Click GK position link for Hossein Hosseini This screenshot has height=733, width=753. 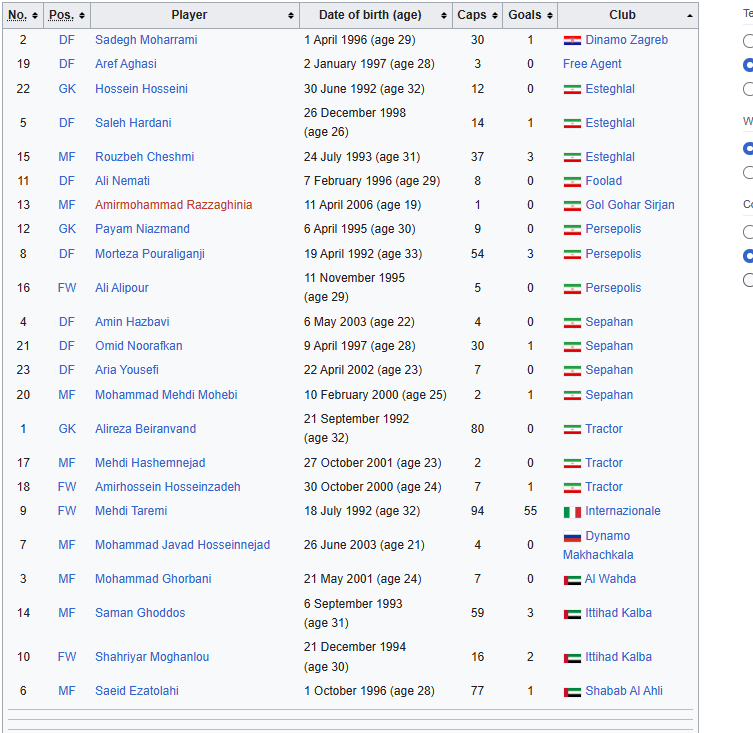pyautogui.click(x=67, y=89)
